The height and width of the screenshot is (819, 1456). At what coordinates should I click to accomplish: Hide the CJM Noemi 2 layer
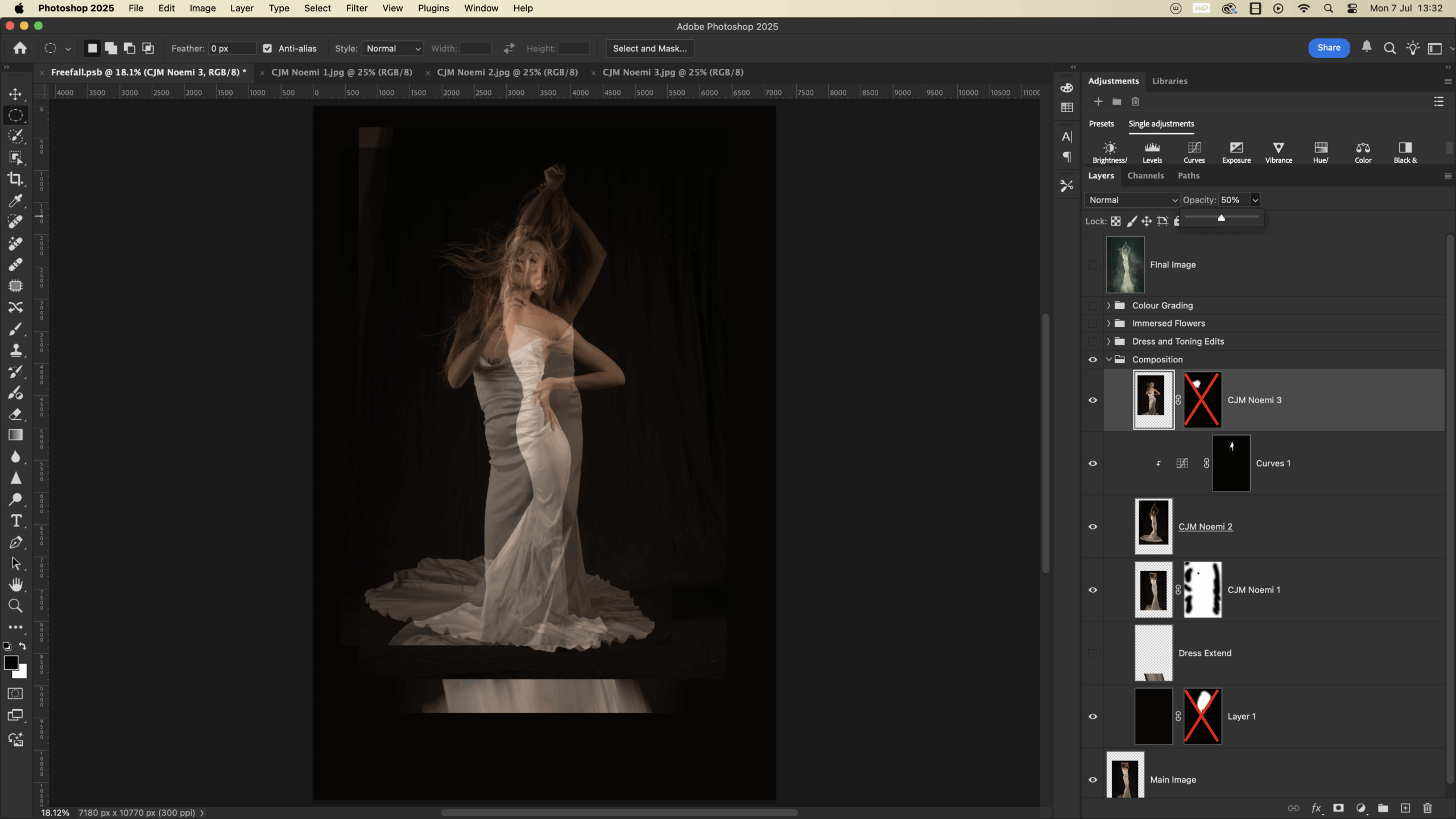point(1093,527)
